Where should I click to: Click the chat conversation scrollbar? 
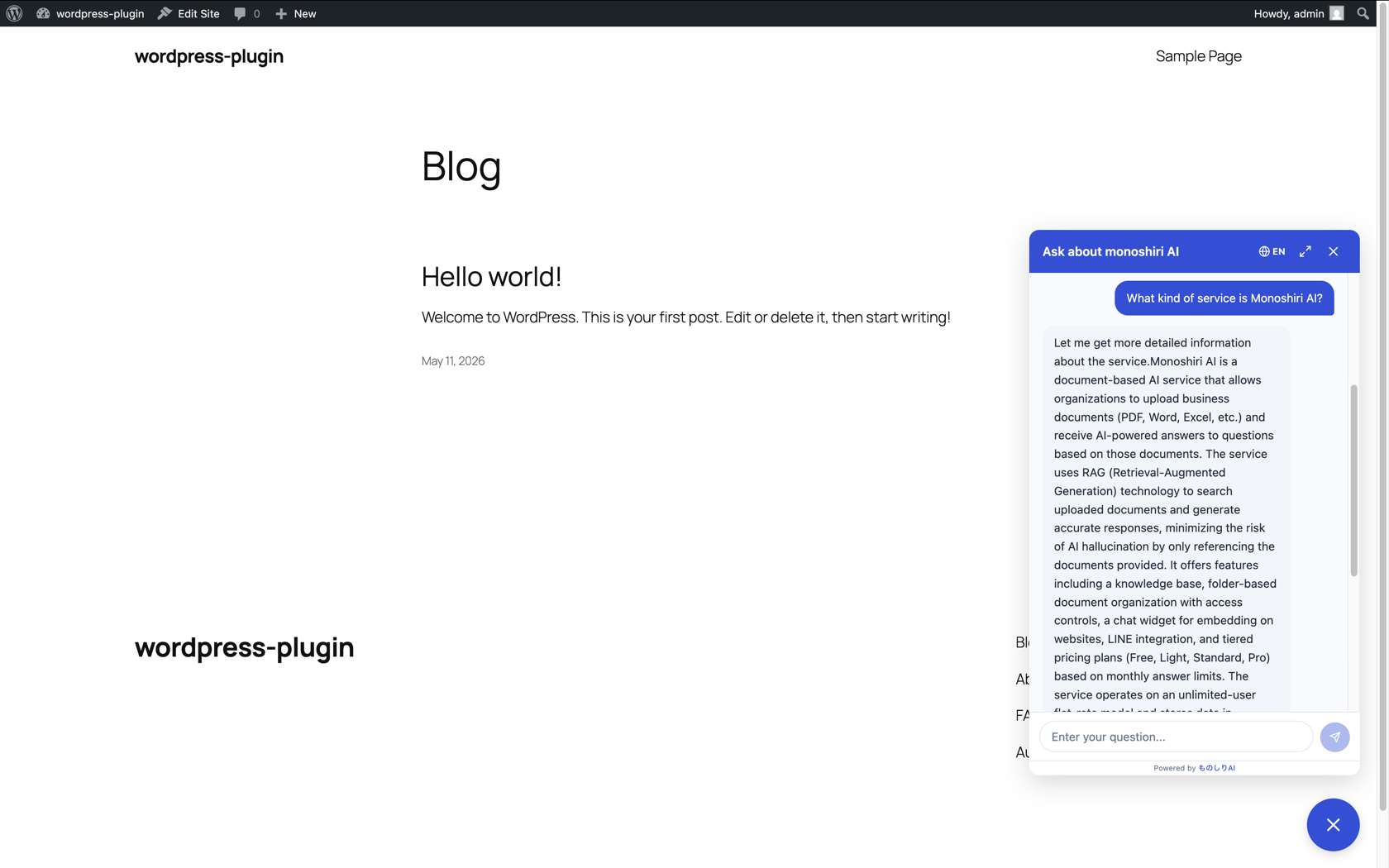pos(1353,480)
